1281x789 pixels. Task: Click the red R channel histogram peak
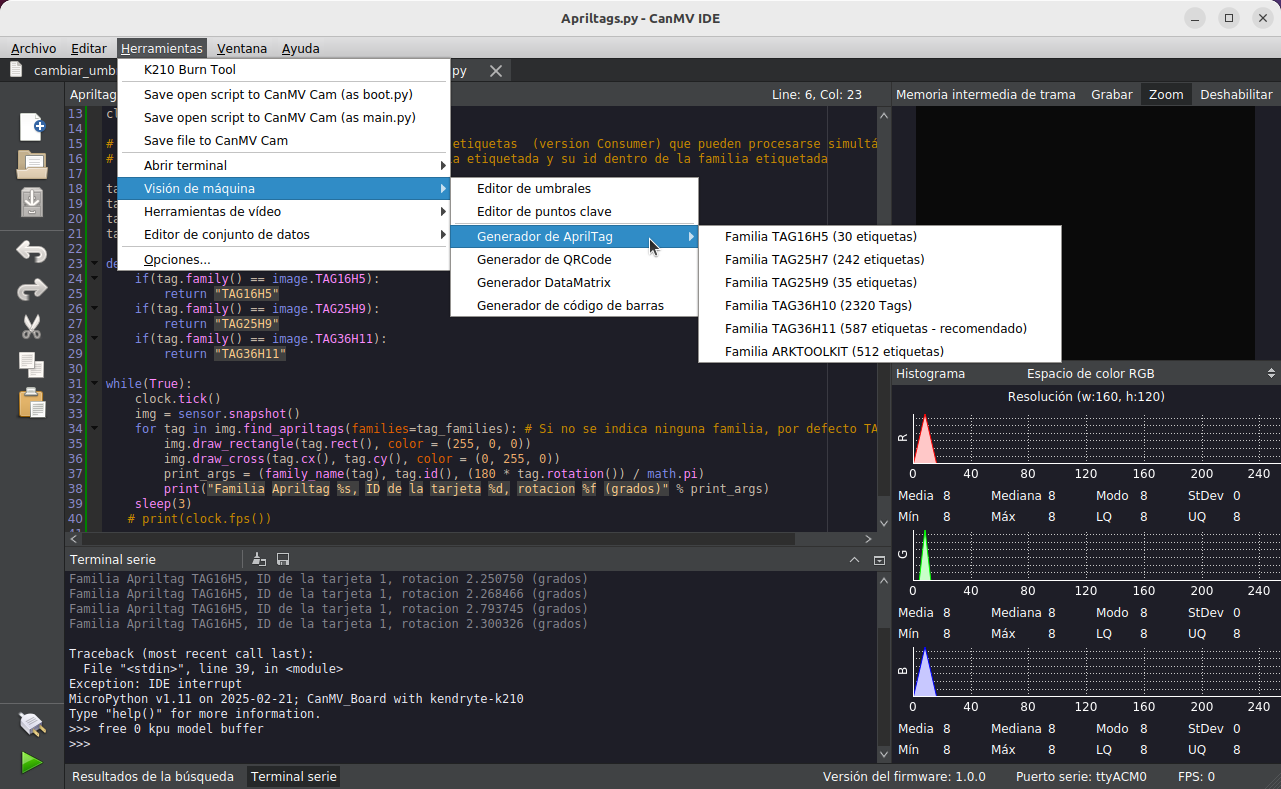tap(925, 438)
